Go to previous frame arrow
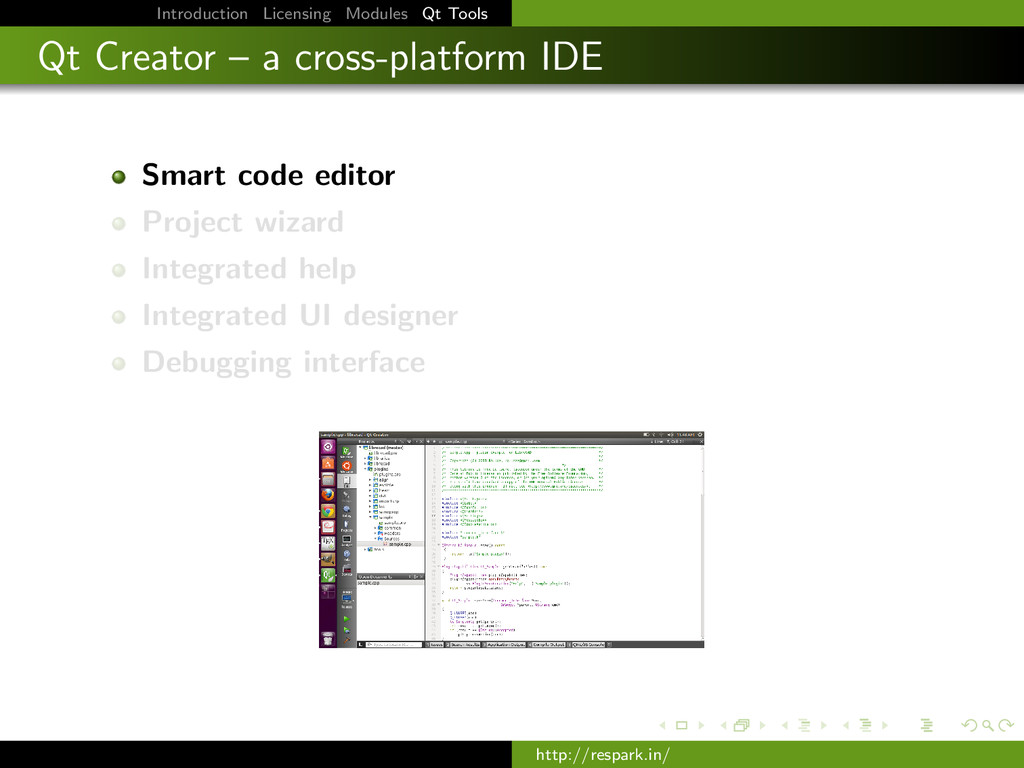Image resolution: width=1024 pixels, height=768 pixels. pyautogui.click(x=724, y=725)
